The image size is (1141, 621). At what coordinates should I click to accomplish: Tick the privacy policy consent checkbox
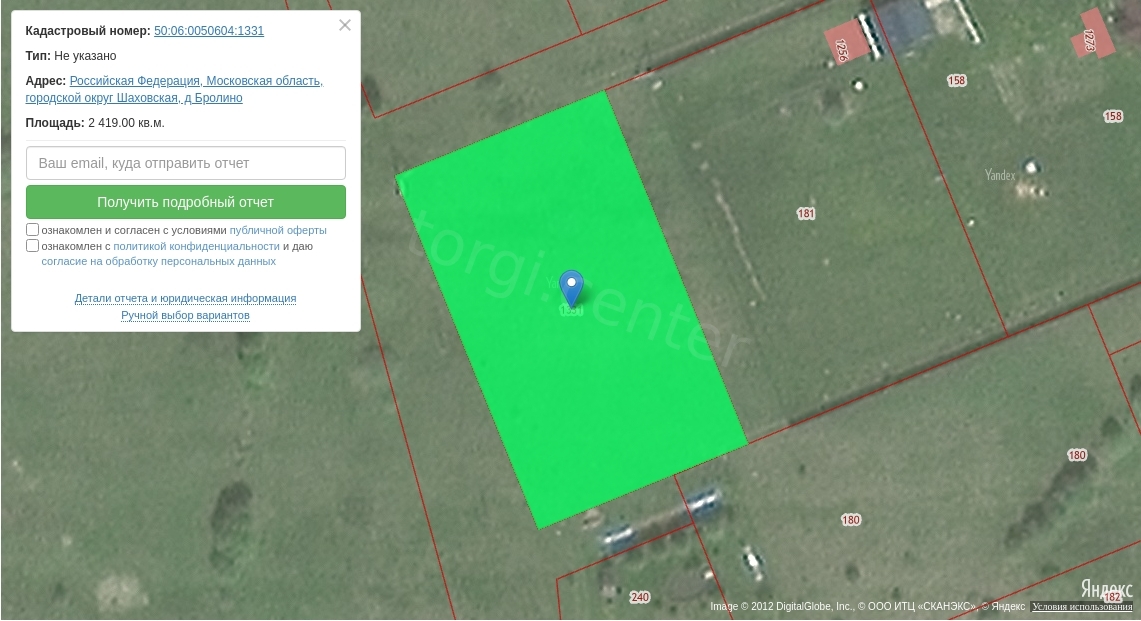pyautogui.click(x=33, y=246)
